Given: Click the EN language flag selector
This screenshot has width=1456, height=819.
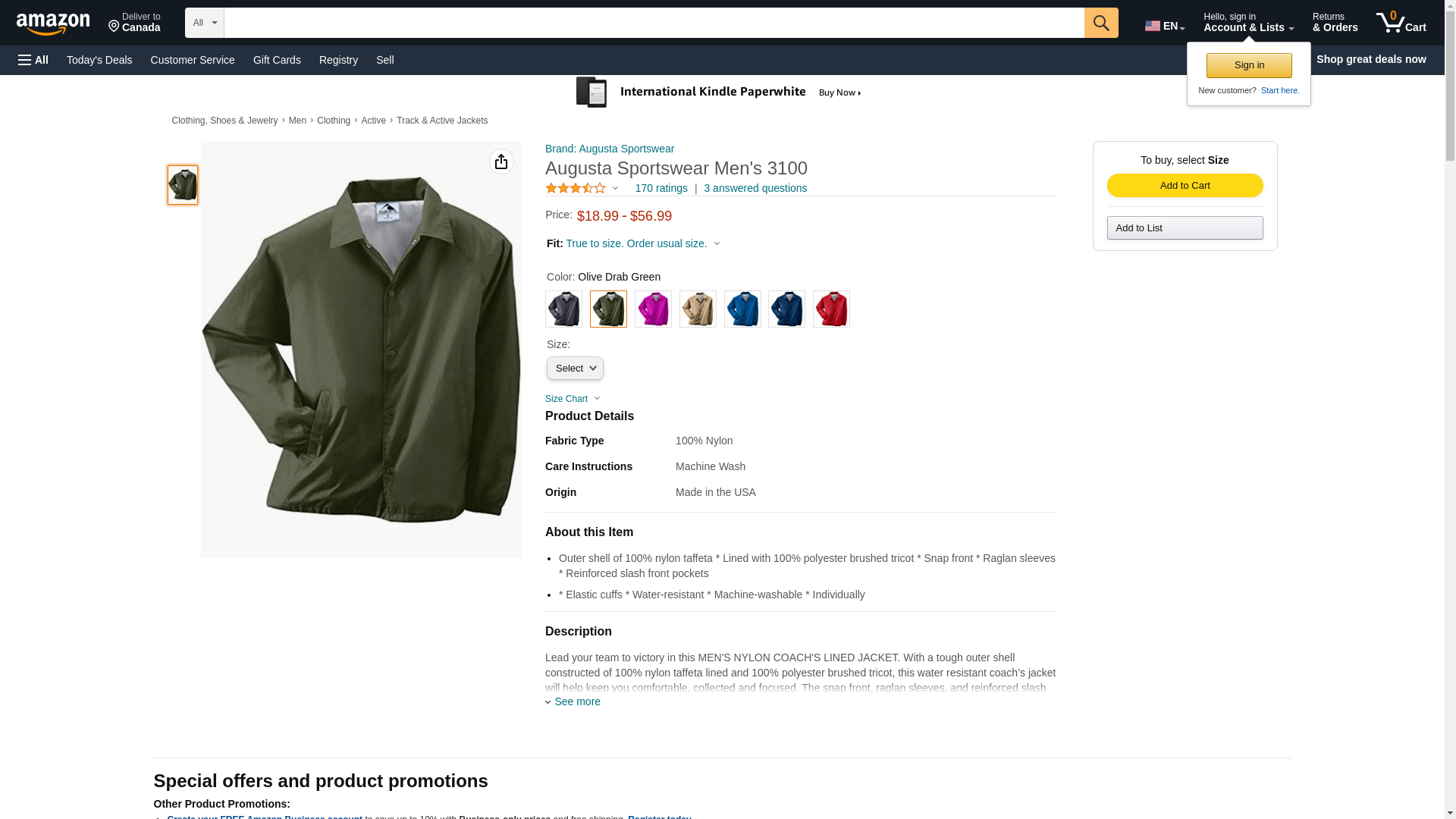Looking at the screenshot, I should 1164,26.
